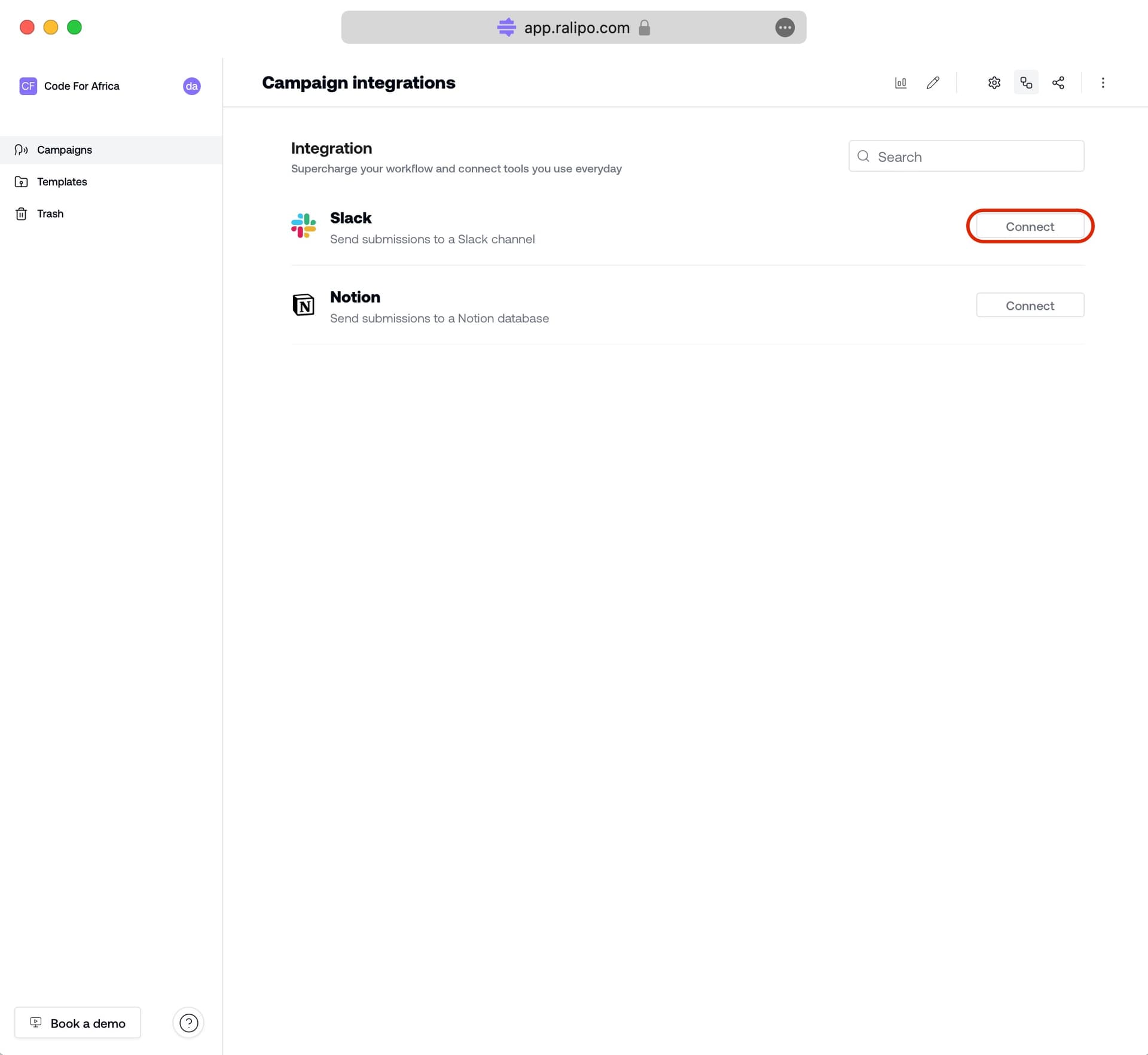Click the Book a demo button
The image size is (1148, 1055).
click(78, 1023)
